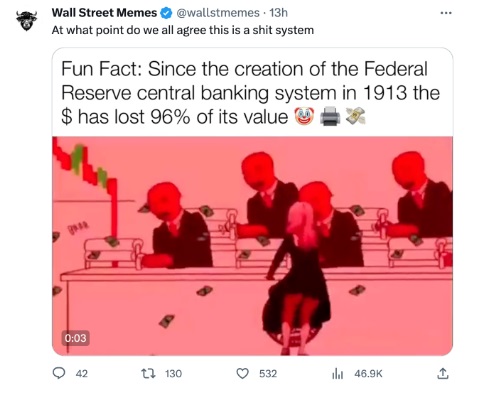
Task: Click the 532 likes count
Action: 268,374
